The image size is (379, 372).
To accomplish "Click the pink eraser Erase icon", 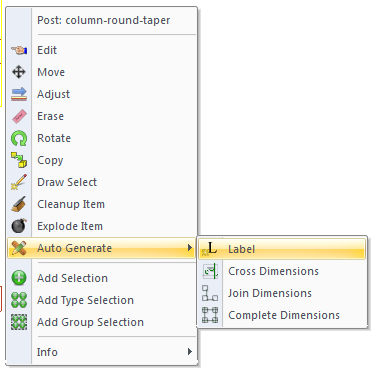I will point(19,116).
